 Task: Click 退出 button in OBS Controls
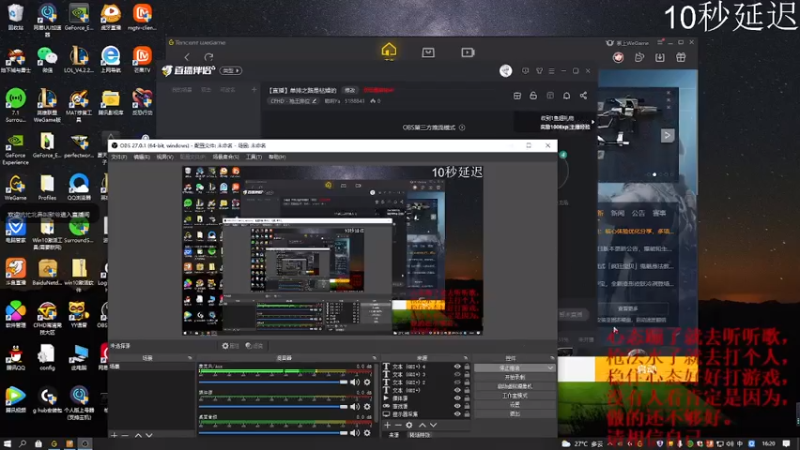(x=514, y=413)
